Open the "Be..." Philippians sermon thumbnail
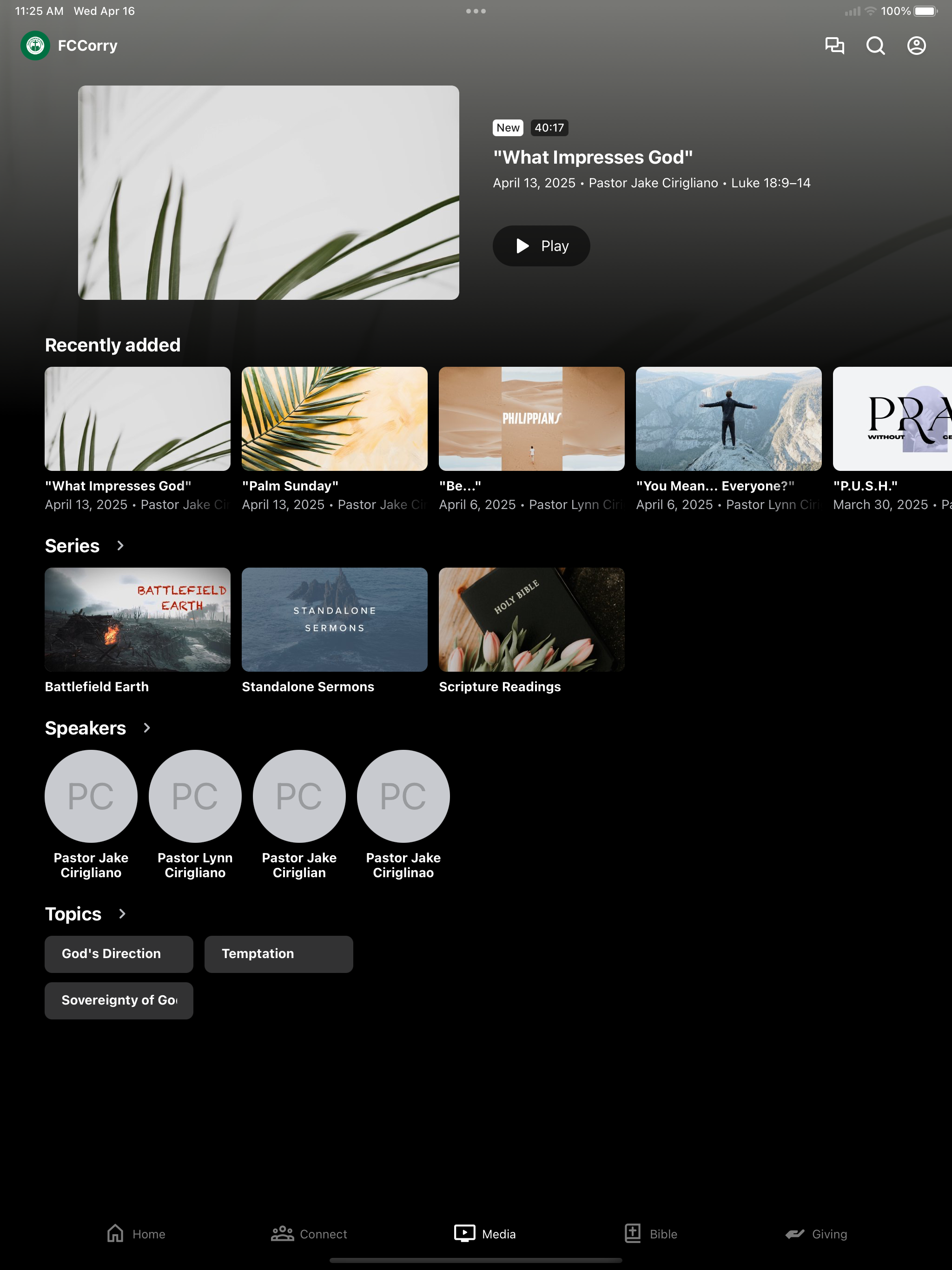 pyautogui.click(x=532, y=418)
